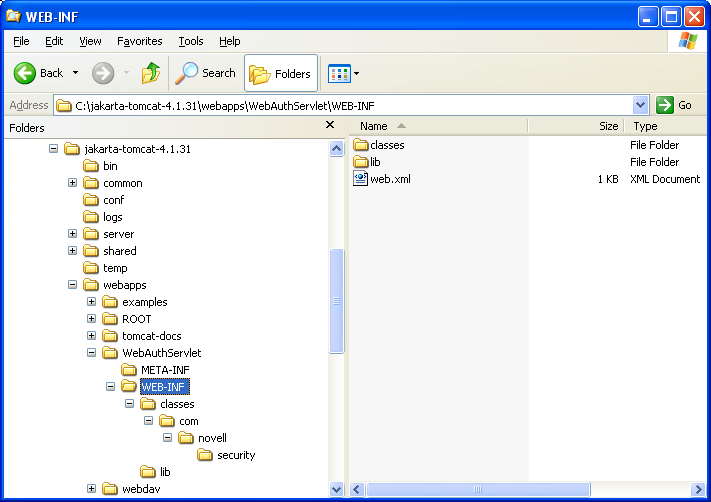The image size is (711, 502).
Task: Click the folder tree vertical scroll thumb
Action: 336,301
